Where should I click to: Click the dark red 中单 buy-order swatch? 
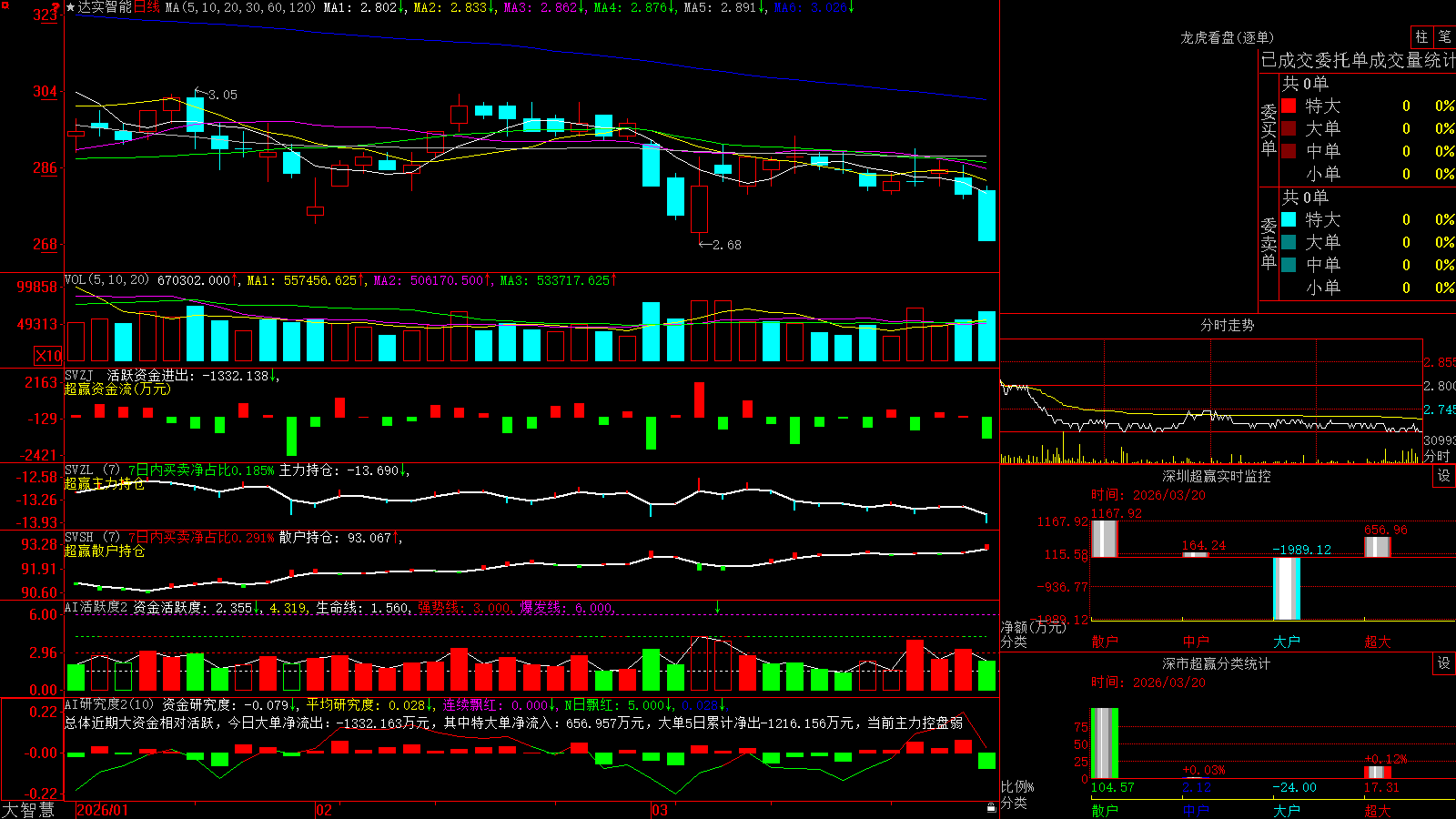[x=1289, y=151]
